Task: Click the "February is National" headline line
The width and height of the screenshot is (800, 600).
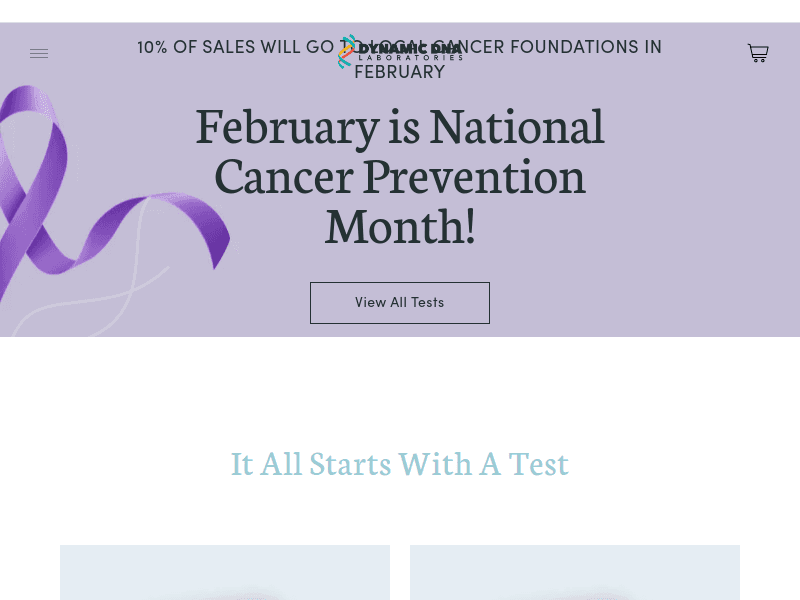Action: point(400,127)
